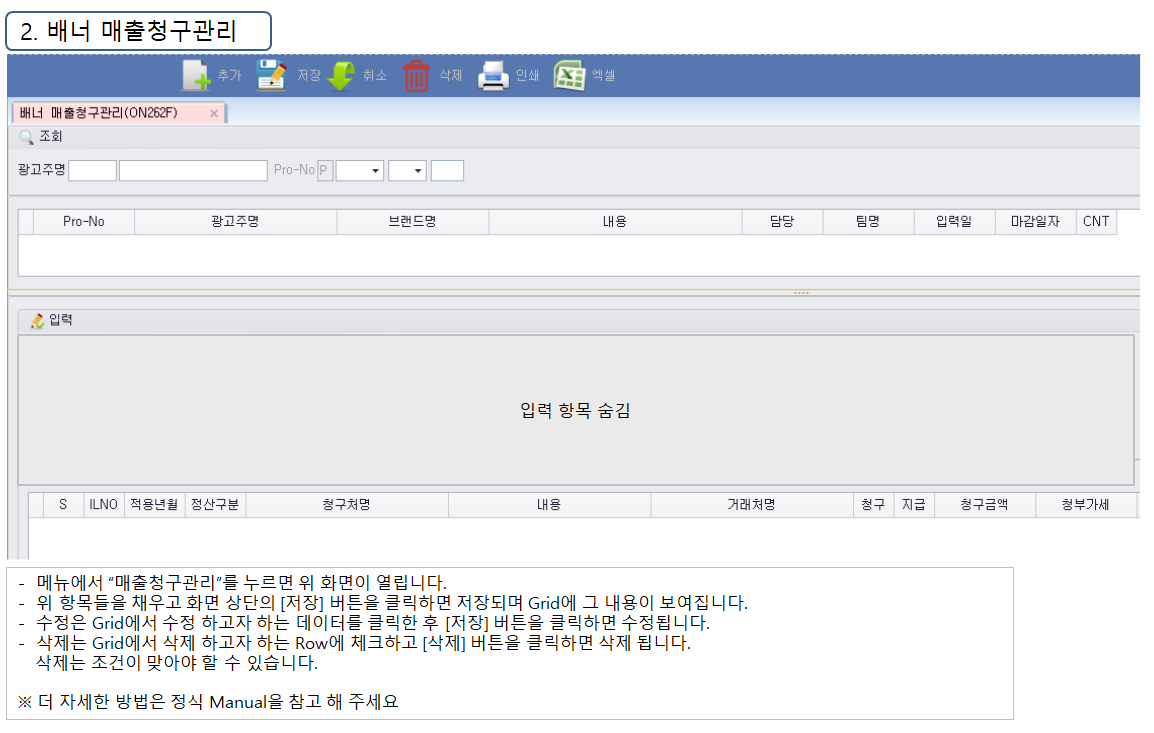The width and height of the screenshot is (1154, 733).
Task: Open the first Pro-No dropdown
Action: (360, 171)
